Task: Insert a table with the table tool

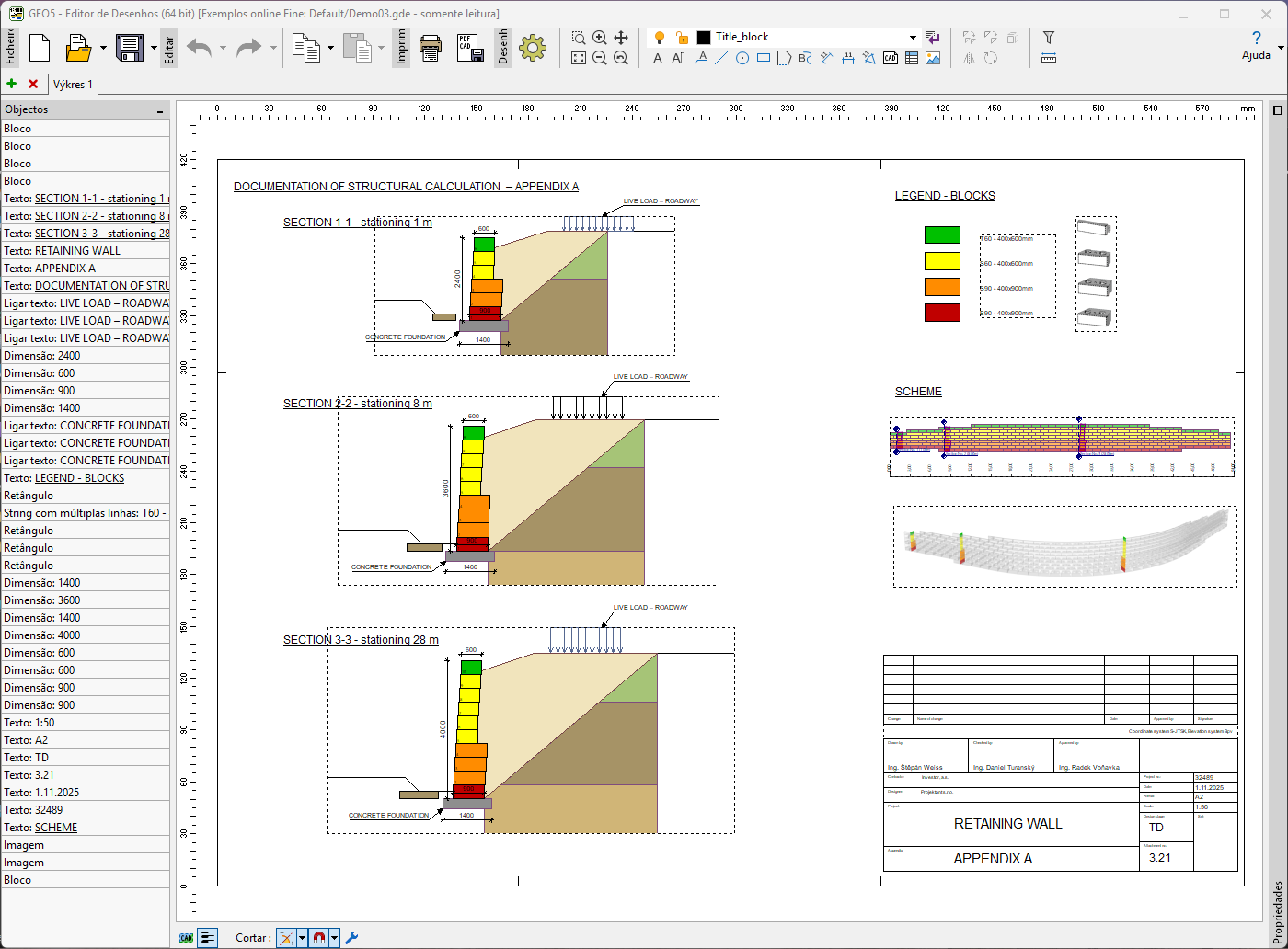Action: [x=912, y=58]
